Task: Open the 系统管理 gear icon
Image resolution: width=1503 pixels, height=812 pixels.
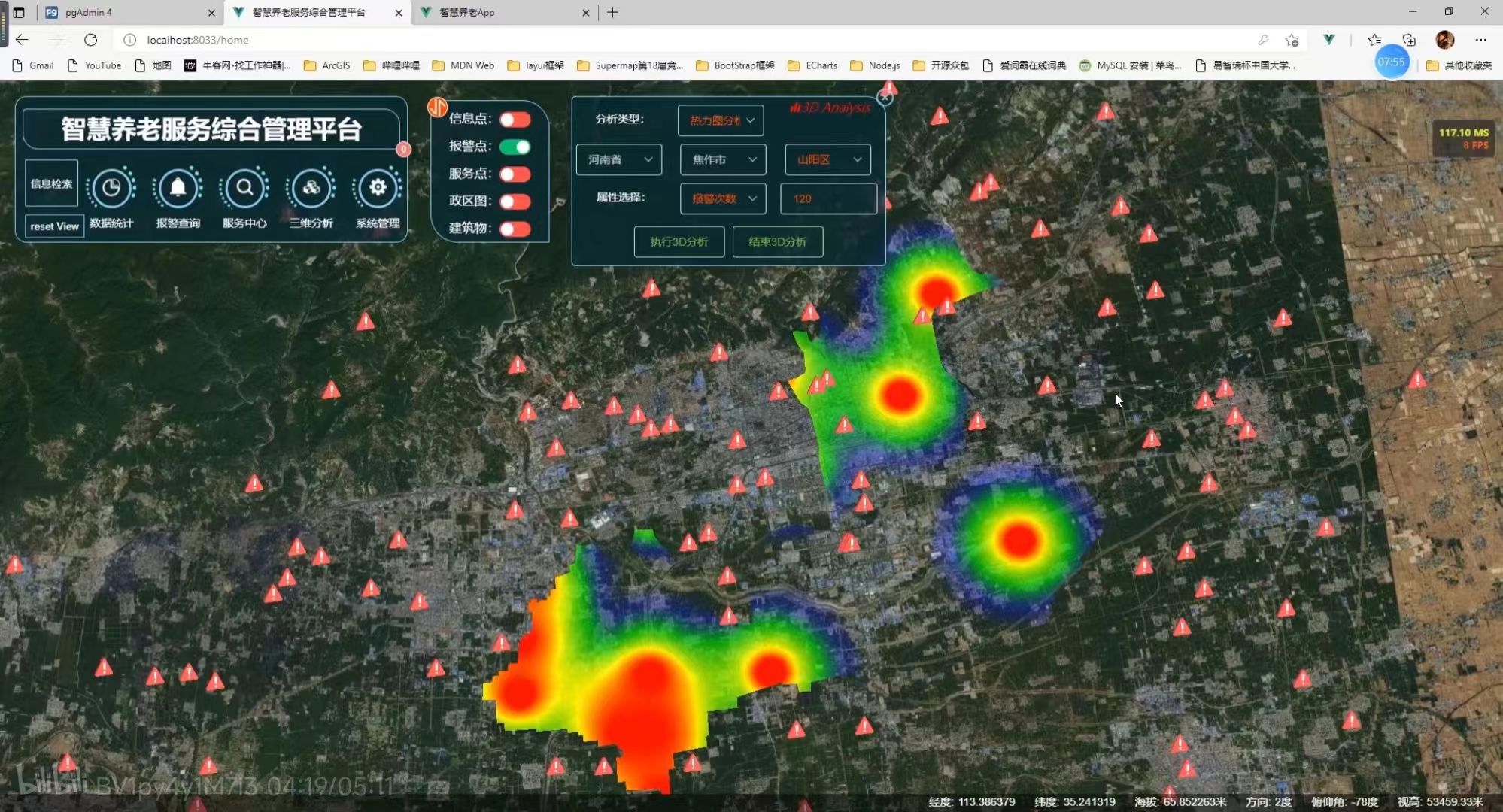Action: coord(378,188)
